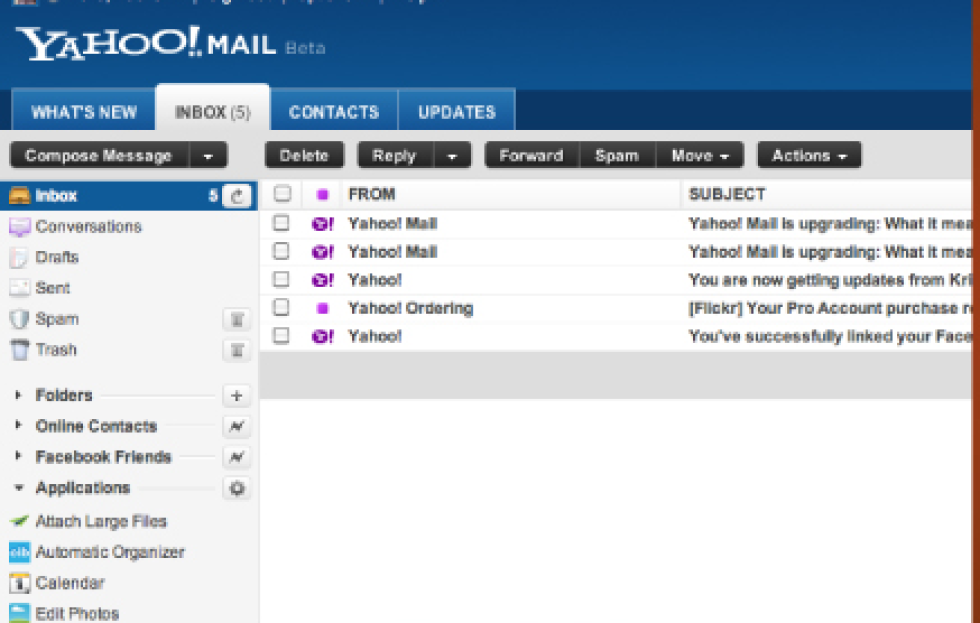Open Applications settings gear icon
Viewport: 980px width, 623px height.
click(236, 489)
